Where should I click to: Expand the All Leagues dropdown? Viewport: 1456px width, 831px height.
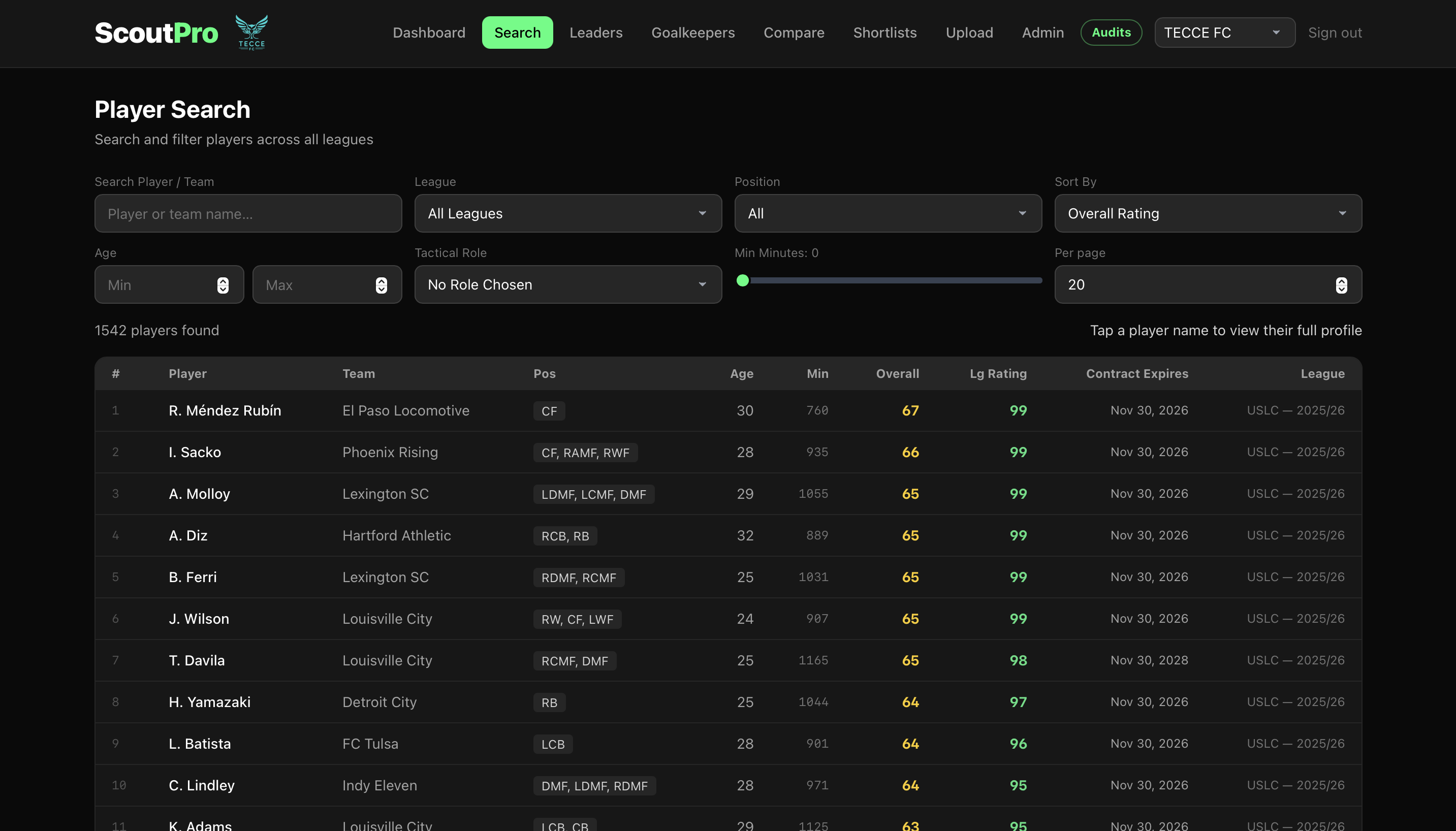click(568, 213)
